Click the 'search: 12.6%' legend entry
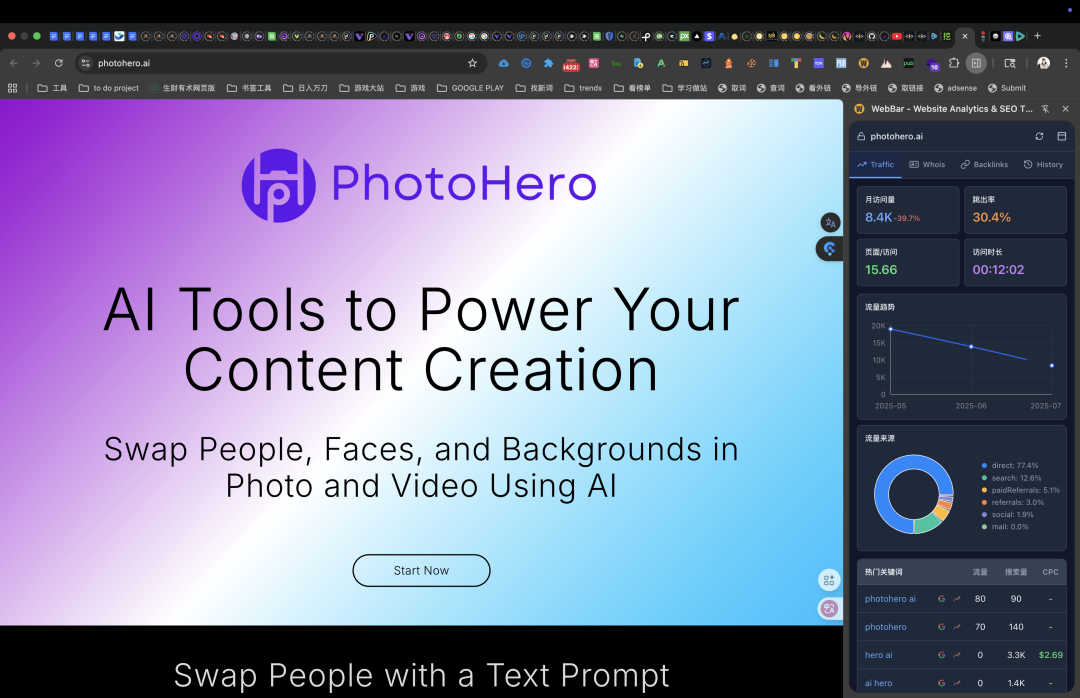 click(x=1011, y=478)
